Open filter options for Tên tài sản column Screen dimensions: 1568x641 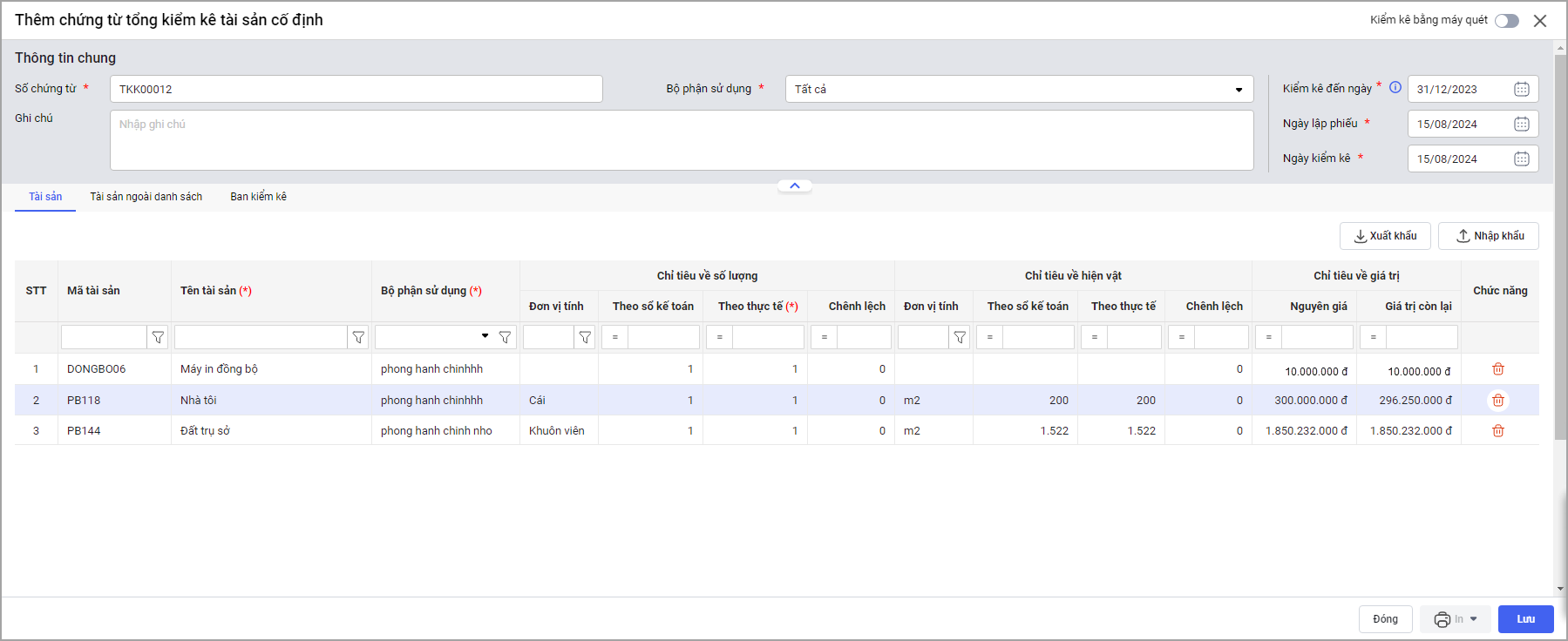(358, 337)
